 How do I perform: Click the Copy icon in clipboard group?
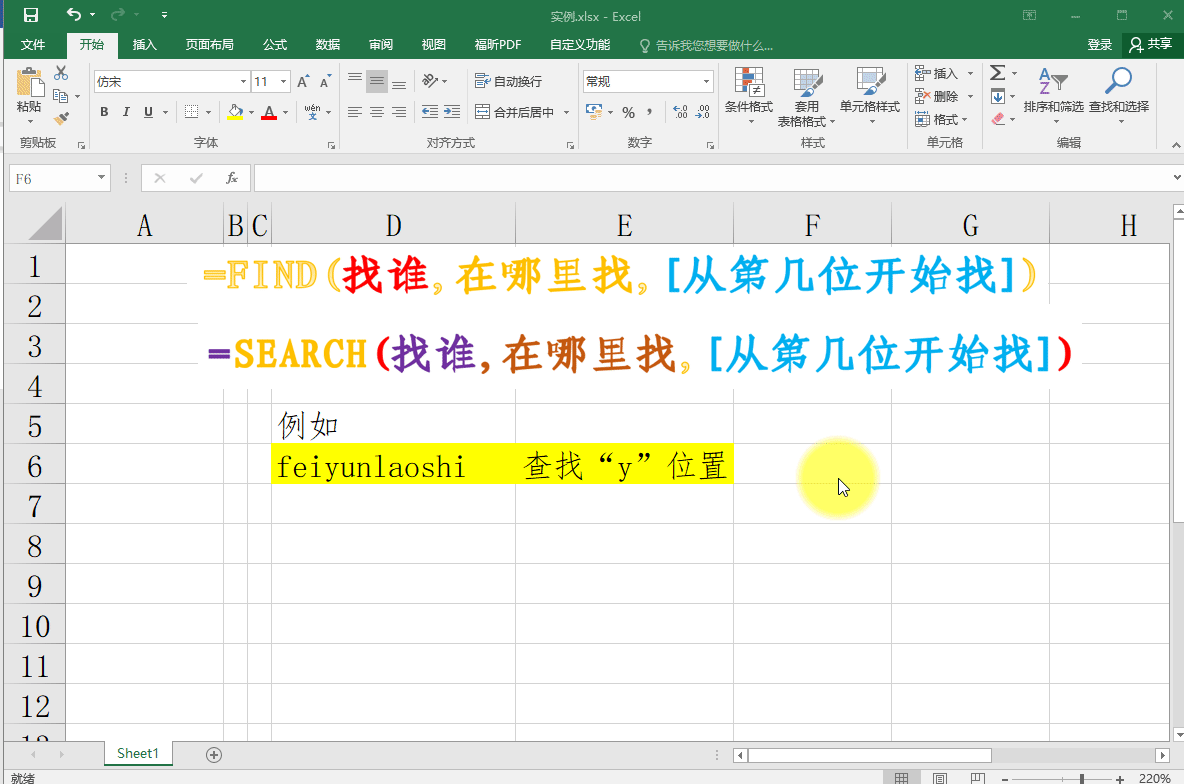click(60, 96)
